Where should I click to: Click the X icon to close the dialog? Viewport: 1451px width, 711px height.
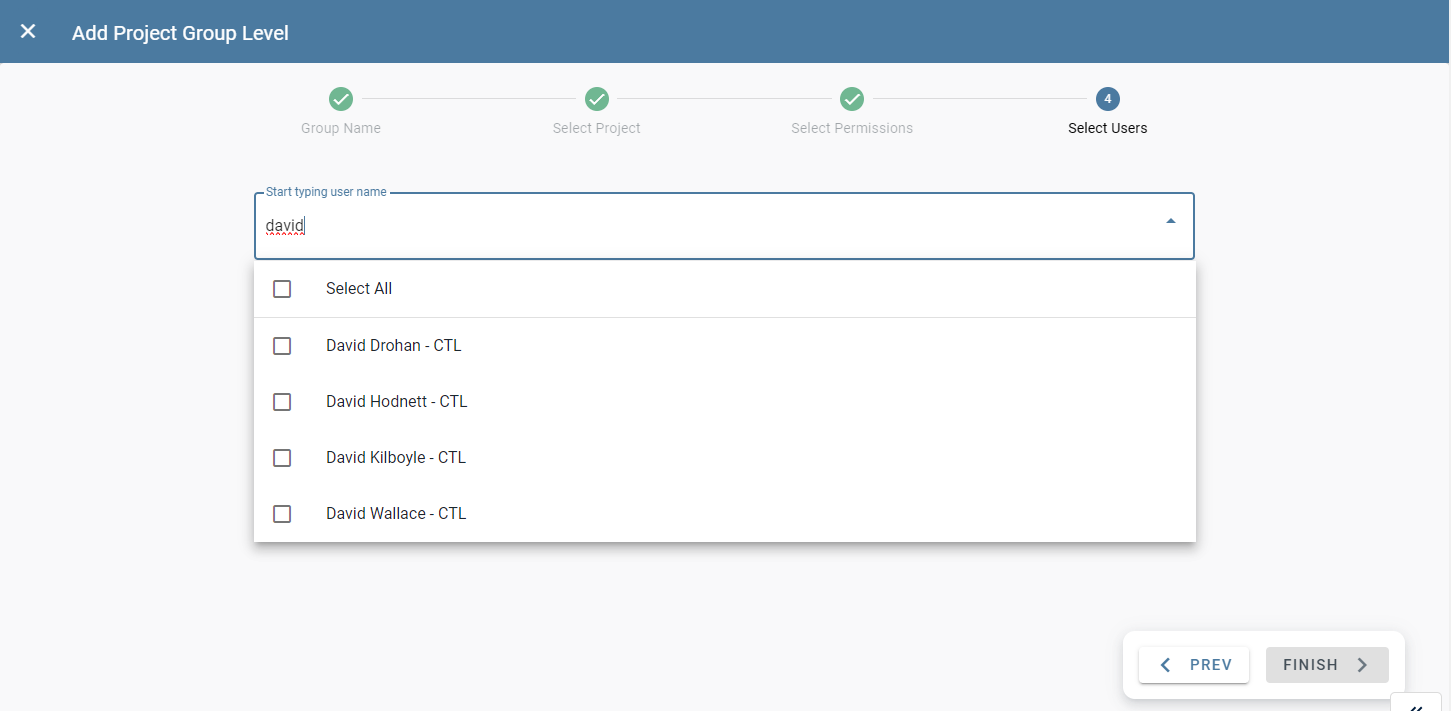coord(28,31)
